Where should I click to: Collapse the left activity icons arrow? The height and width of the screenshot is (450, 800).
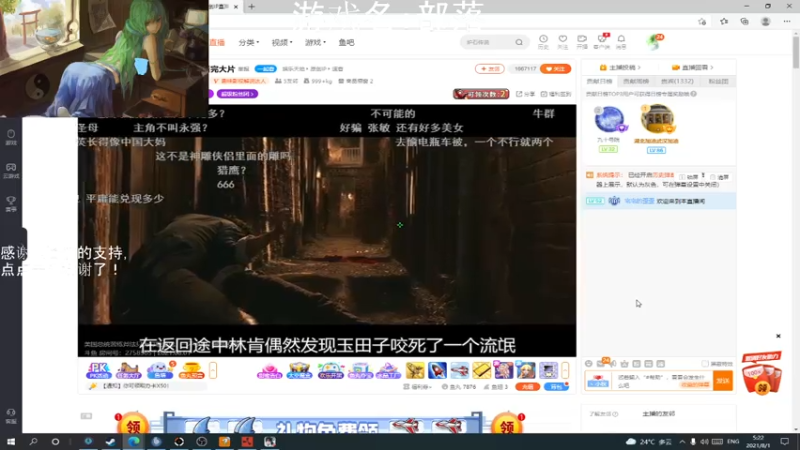(213, 370)
